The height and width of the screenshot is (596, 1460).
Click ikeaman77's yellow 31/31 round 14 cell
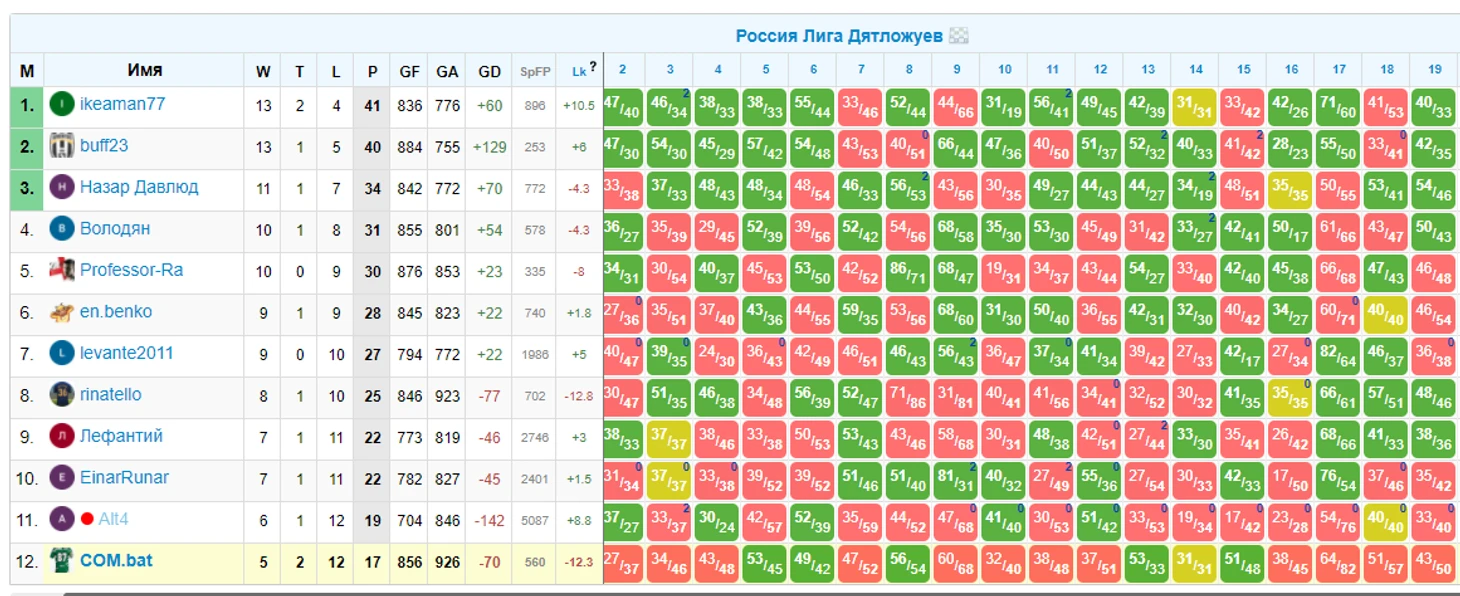click(x=1195, y=106)
